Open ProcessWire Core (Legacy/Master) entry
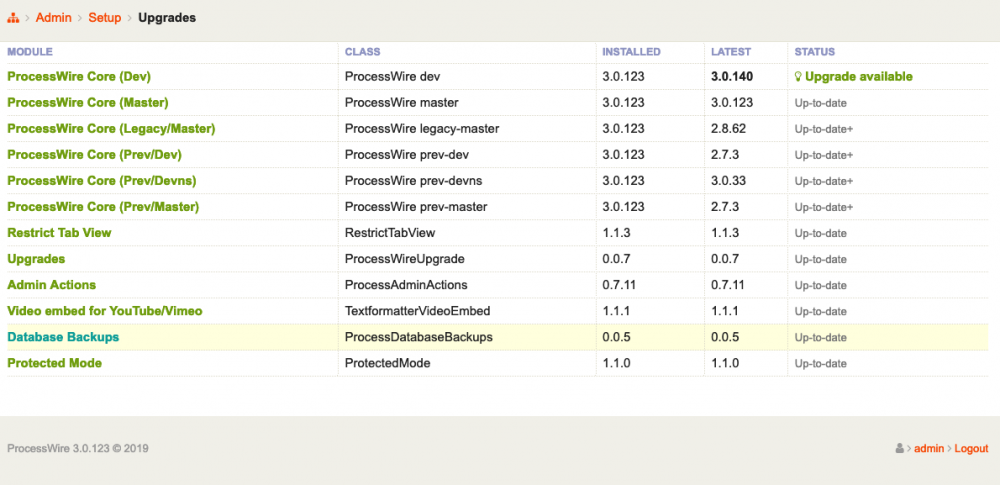 point(111,128)
